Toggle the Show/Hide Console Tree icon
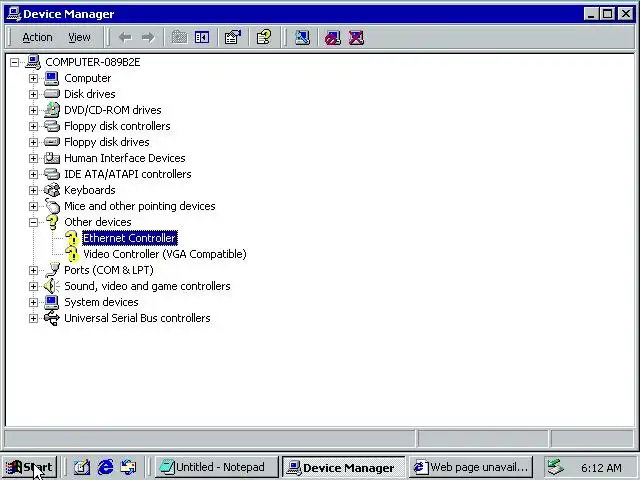 point(202,38)
